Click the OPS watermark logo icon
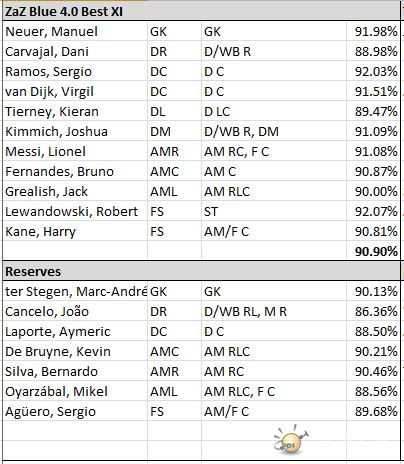Screen dimensions: 404x464 pyautogui.click(x=291, y=439)
